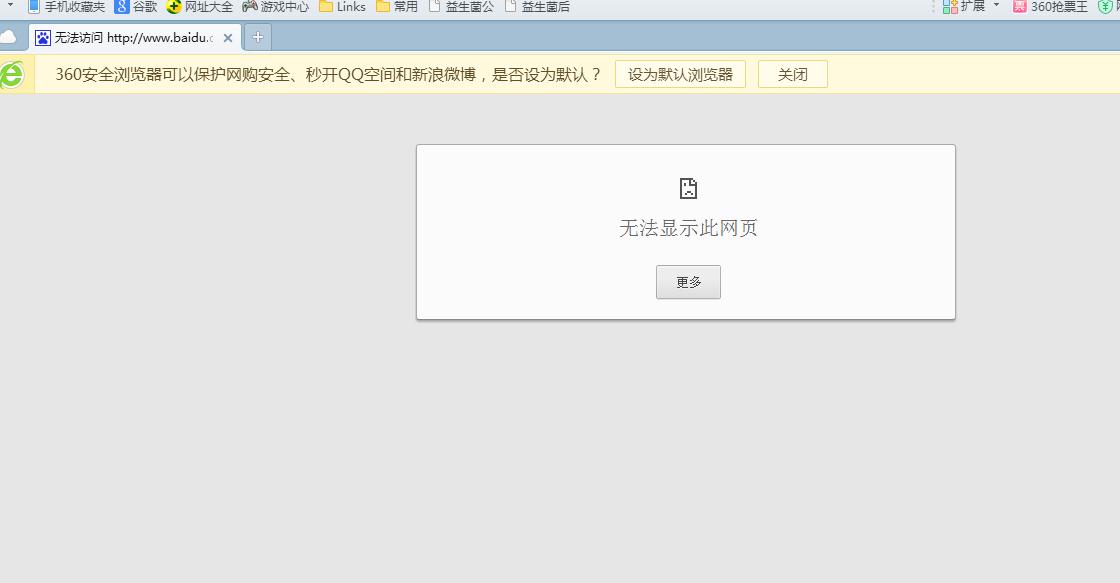Open the 手机收藏夹 mobile bookmarks
Viewport: 1120px width, 583px height.
[66, 6]
